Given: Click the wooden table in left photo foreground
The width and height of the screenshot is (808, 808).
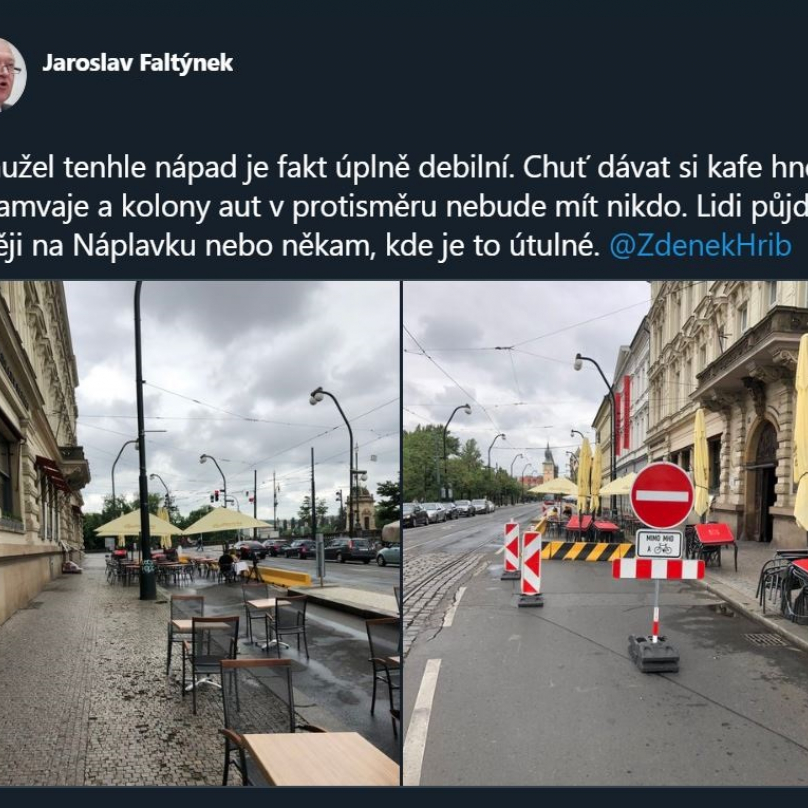Looking at the screenshot, I should [320, 759].
